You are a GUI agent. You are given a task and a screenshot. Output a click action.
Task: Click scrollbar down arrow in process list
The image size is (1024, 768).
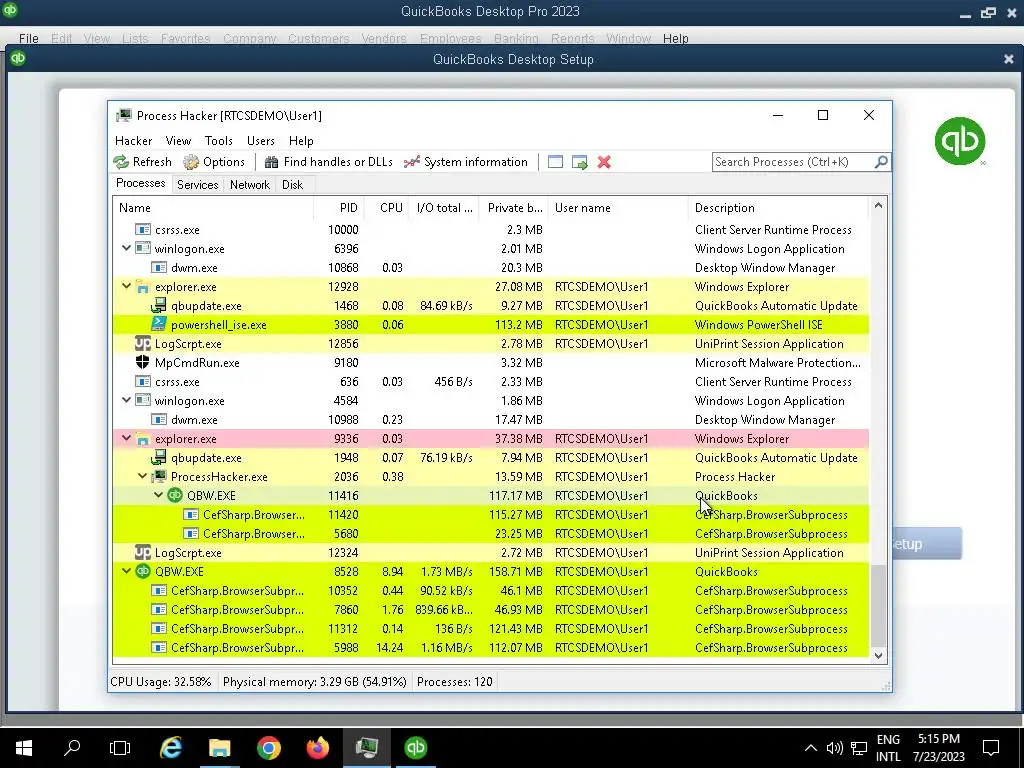pyautogui.click(x=878, y=655)
